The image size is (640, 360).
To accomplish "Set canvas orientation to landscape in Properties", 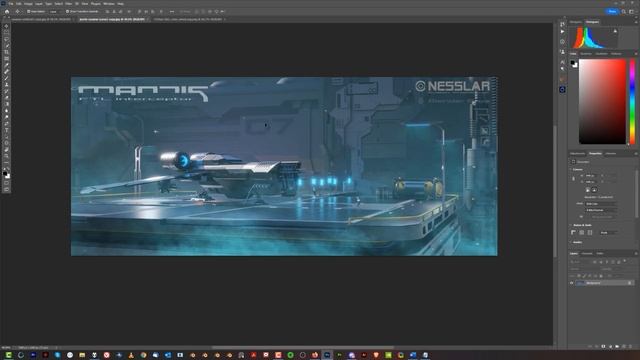I will [x=594, y=190].
